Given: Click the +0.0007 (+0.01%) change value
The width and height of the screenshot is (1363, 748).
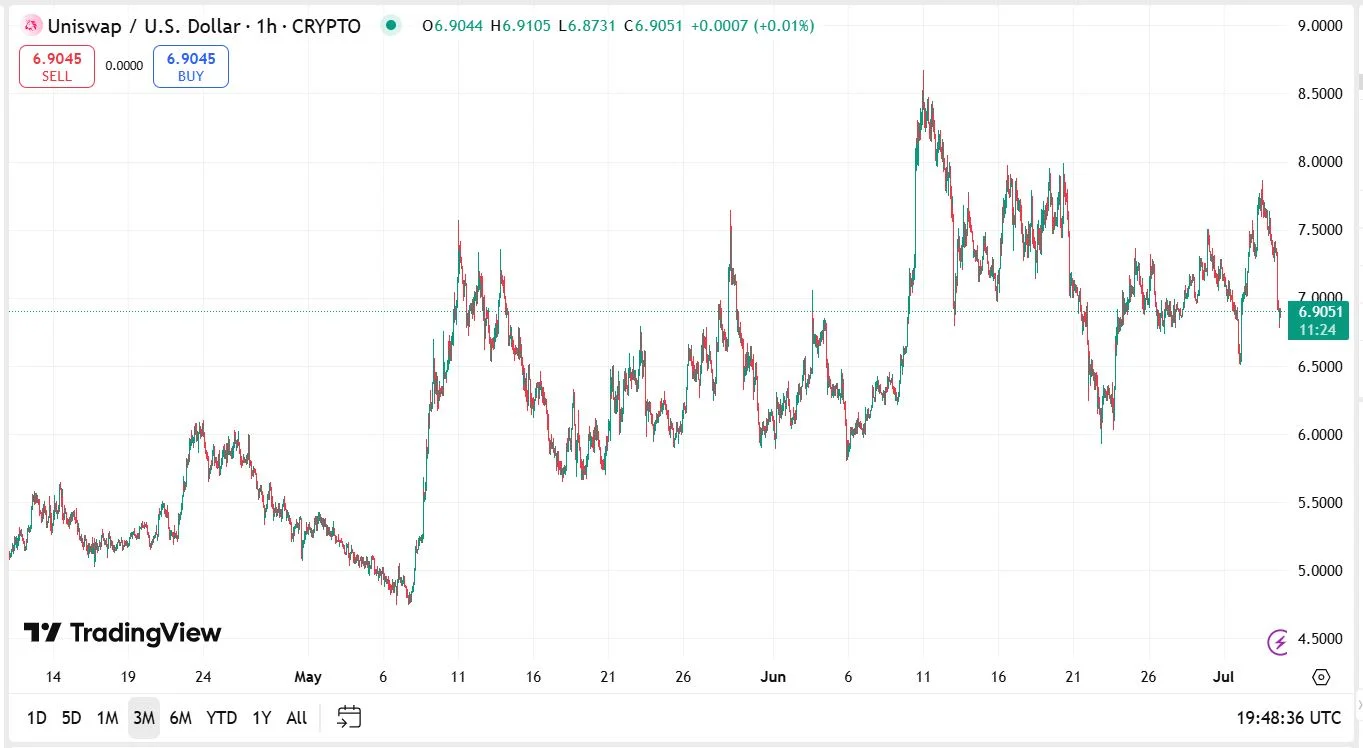Looking at the screenshot, I should pyautogui.click(x=752, y=26).
